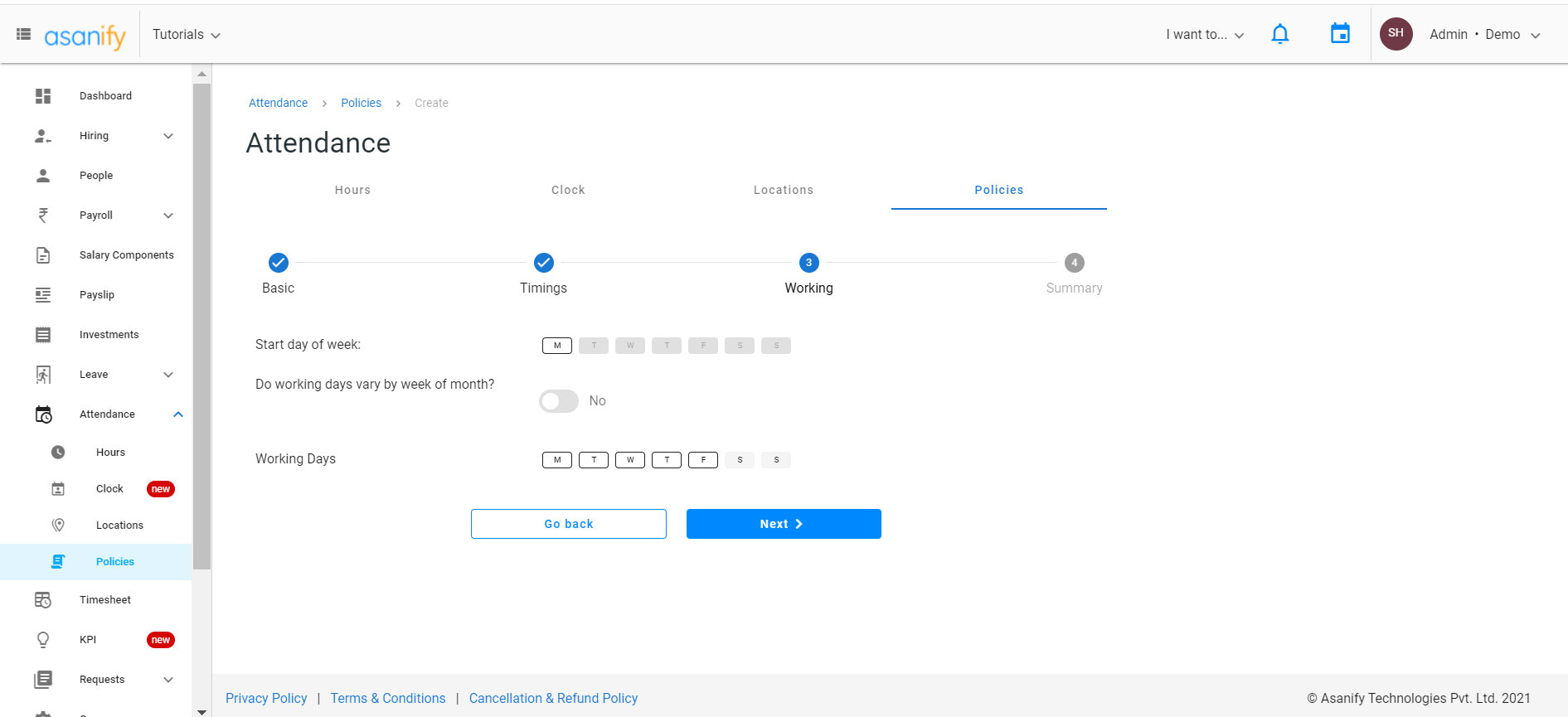Deselect F (Friday) in Working Days

703,460
